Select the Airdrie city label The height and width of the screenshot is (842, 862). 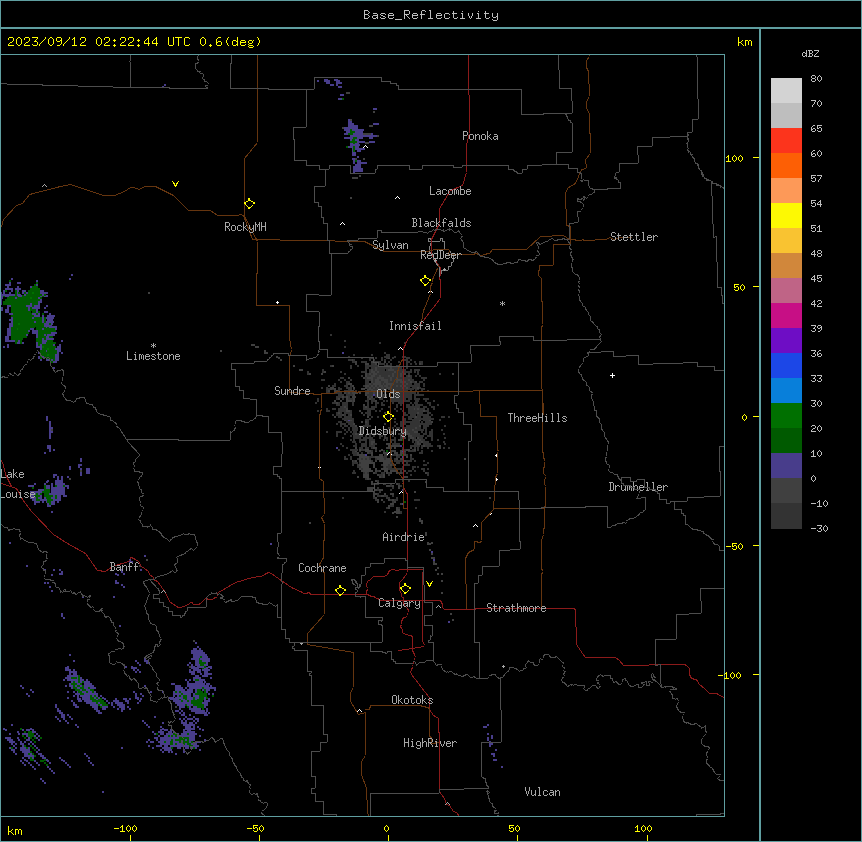pyautogui.click(x=403, y=537)
